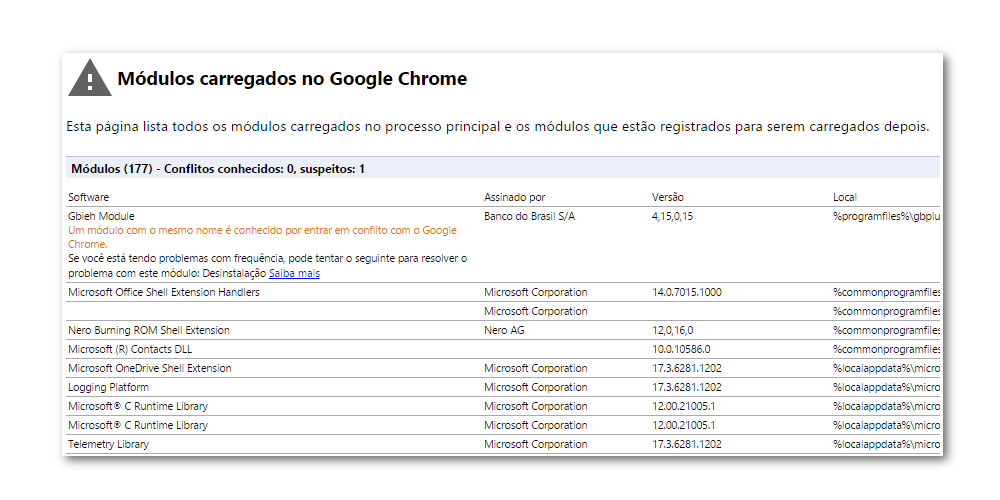Select Nero Burning ROM Shell Extension row
Viewport: 1000px width, 500px height.
148,330
